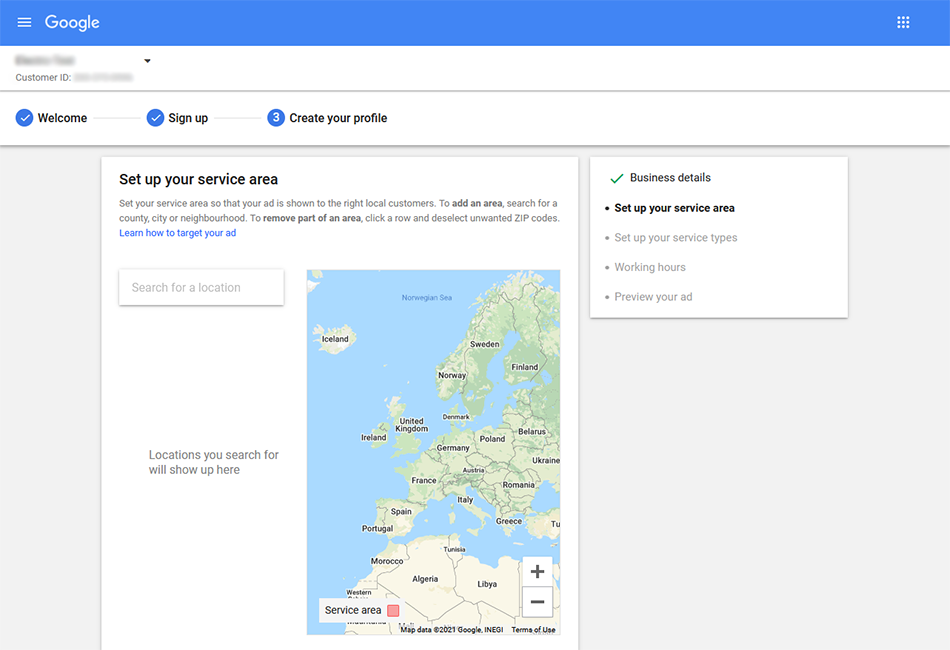Zoom out on the map
950x650 pixels.
pyautogui.click(x=537, y=602)
